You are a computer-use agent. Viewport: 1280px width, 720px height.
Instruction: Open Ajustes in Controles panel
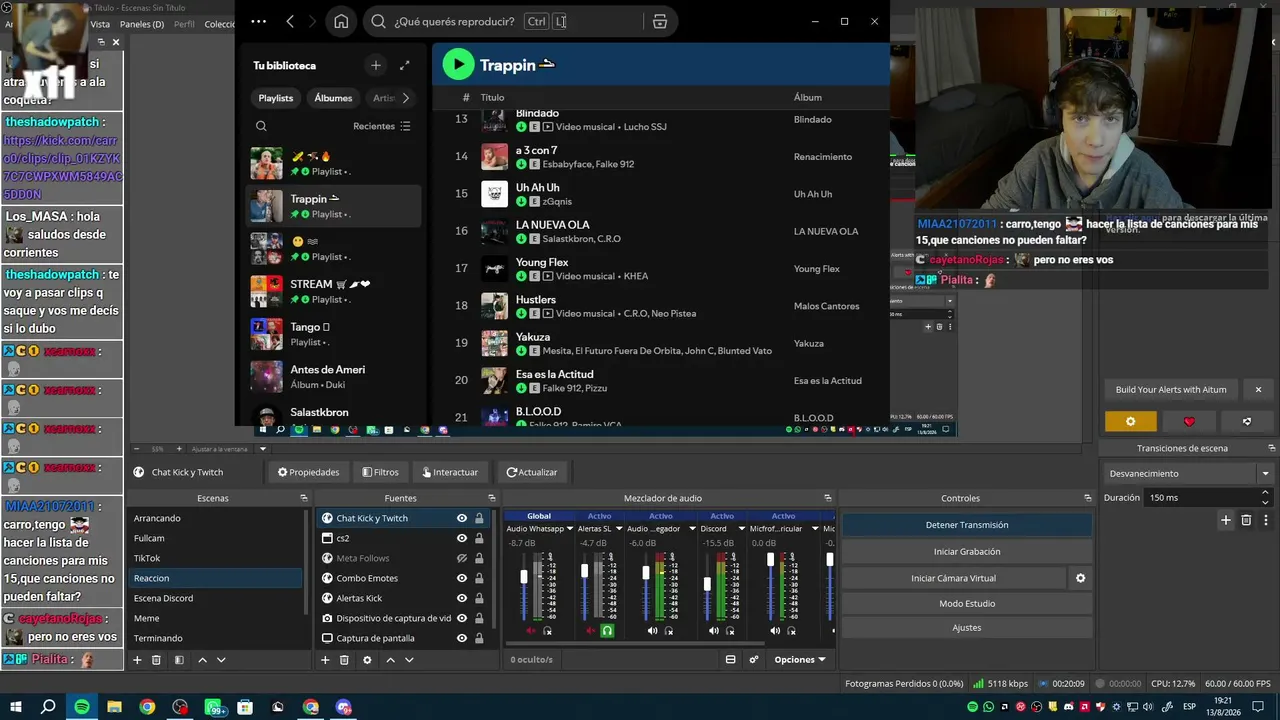pos(967,628)
